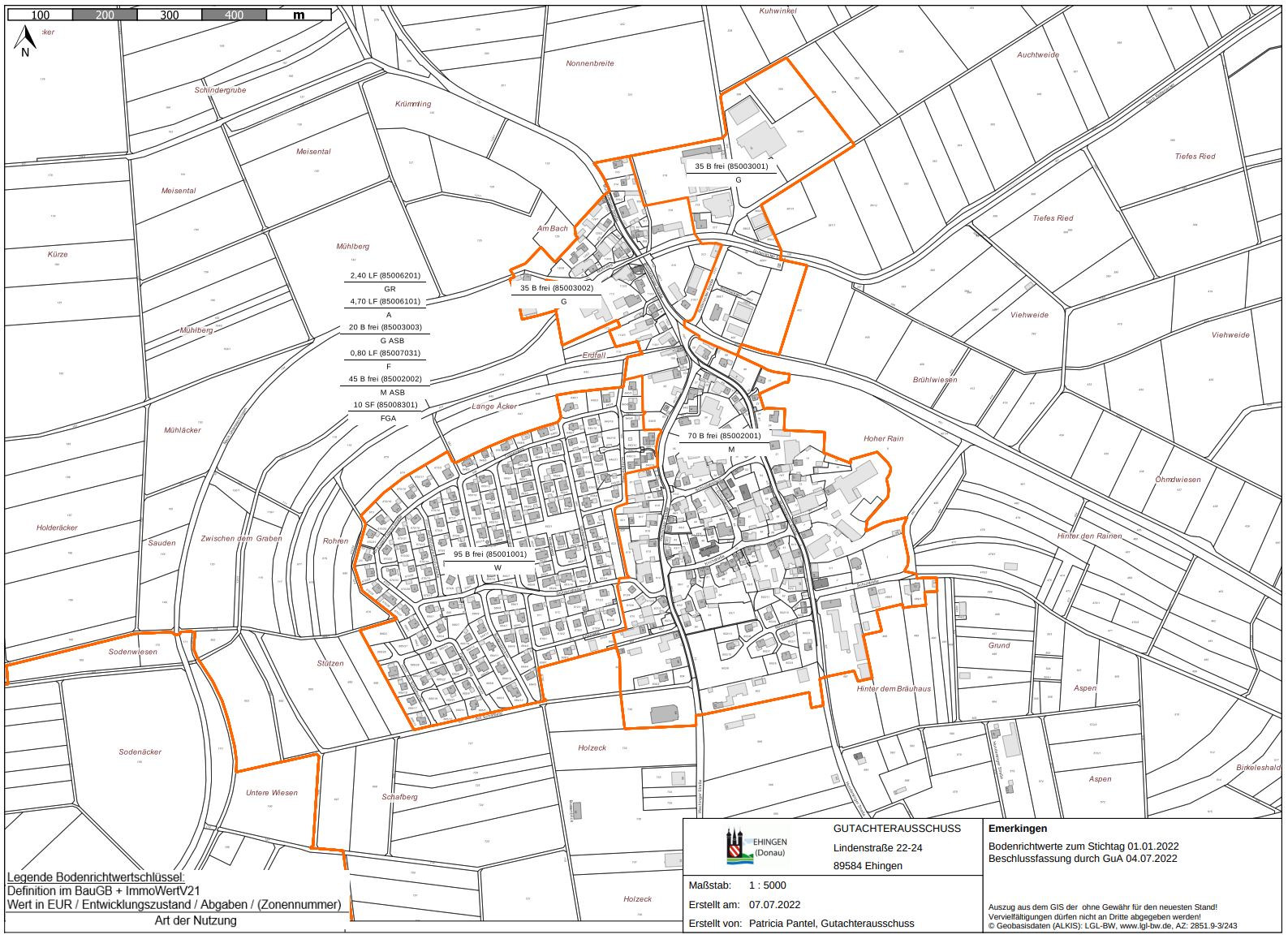1288x939 pixels.
Task: Click the scale bar's 400 segment
Action: pos(234,15)
